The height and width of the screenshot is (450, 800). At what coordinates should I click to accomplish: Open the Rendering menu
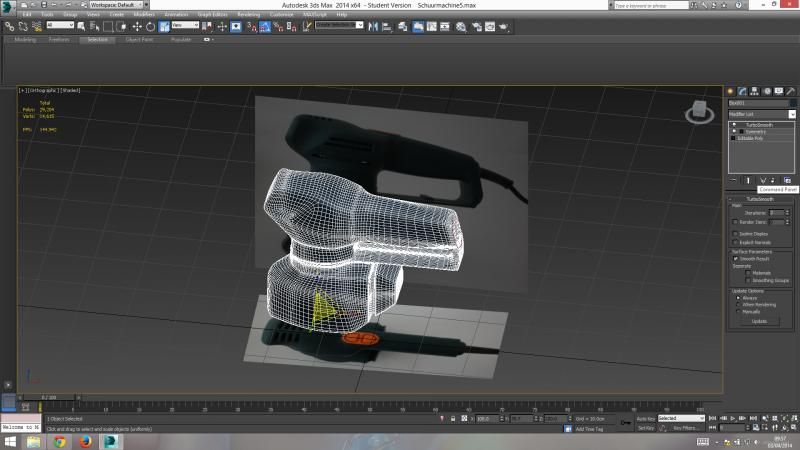(x=248, y=15)
